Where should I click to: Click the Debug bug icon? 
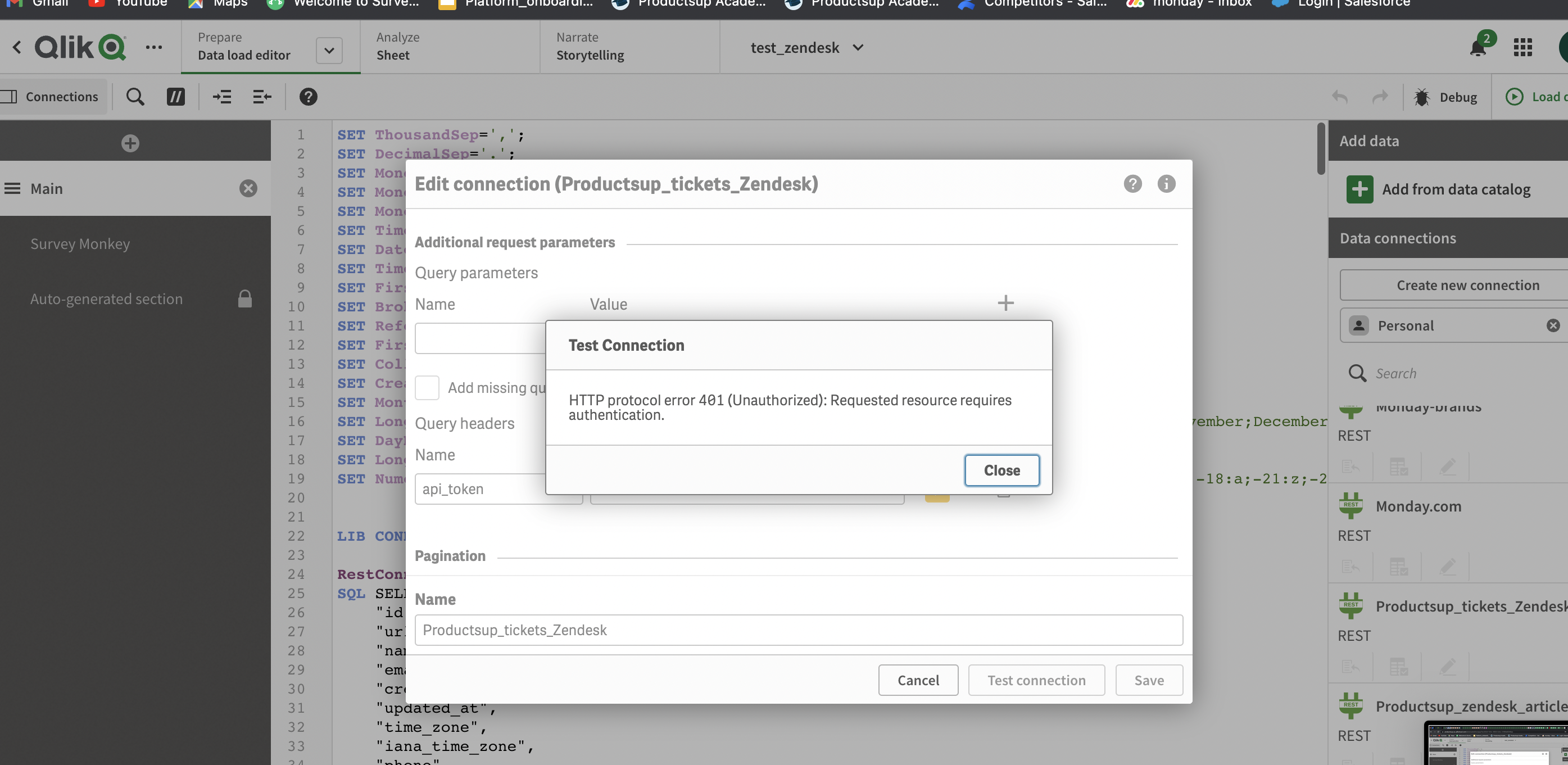point(1422,97)
